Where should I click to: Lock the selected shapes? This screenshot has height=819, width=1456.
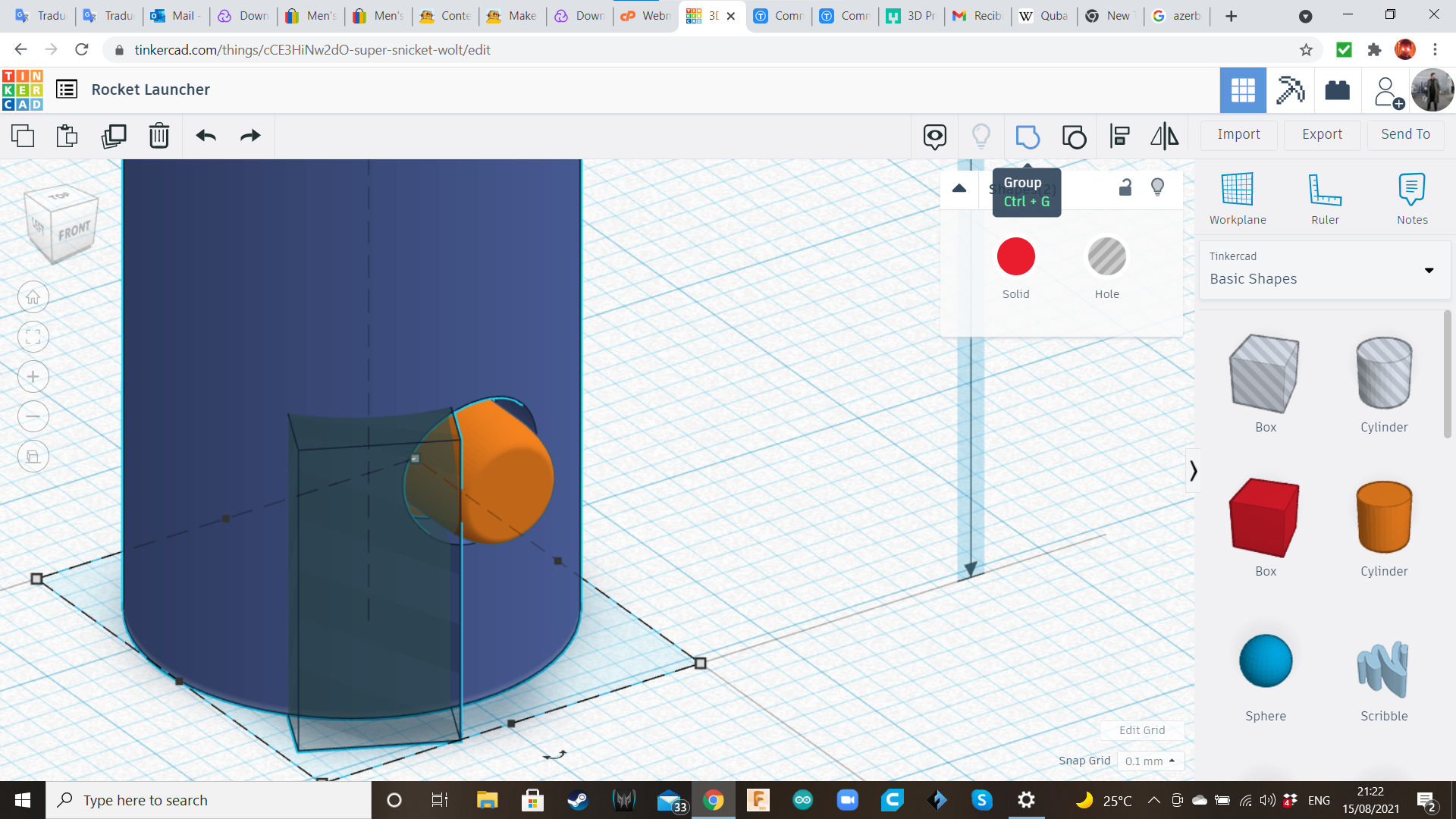1125,187
